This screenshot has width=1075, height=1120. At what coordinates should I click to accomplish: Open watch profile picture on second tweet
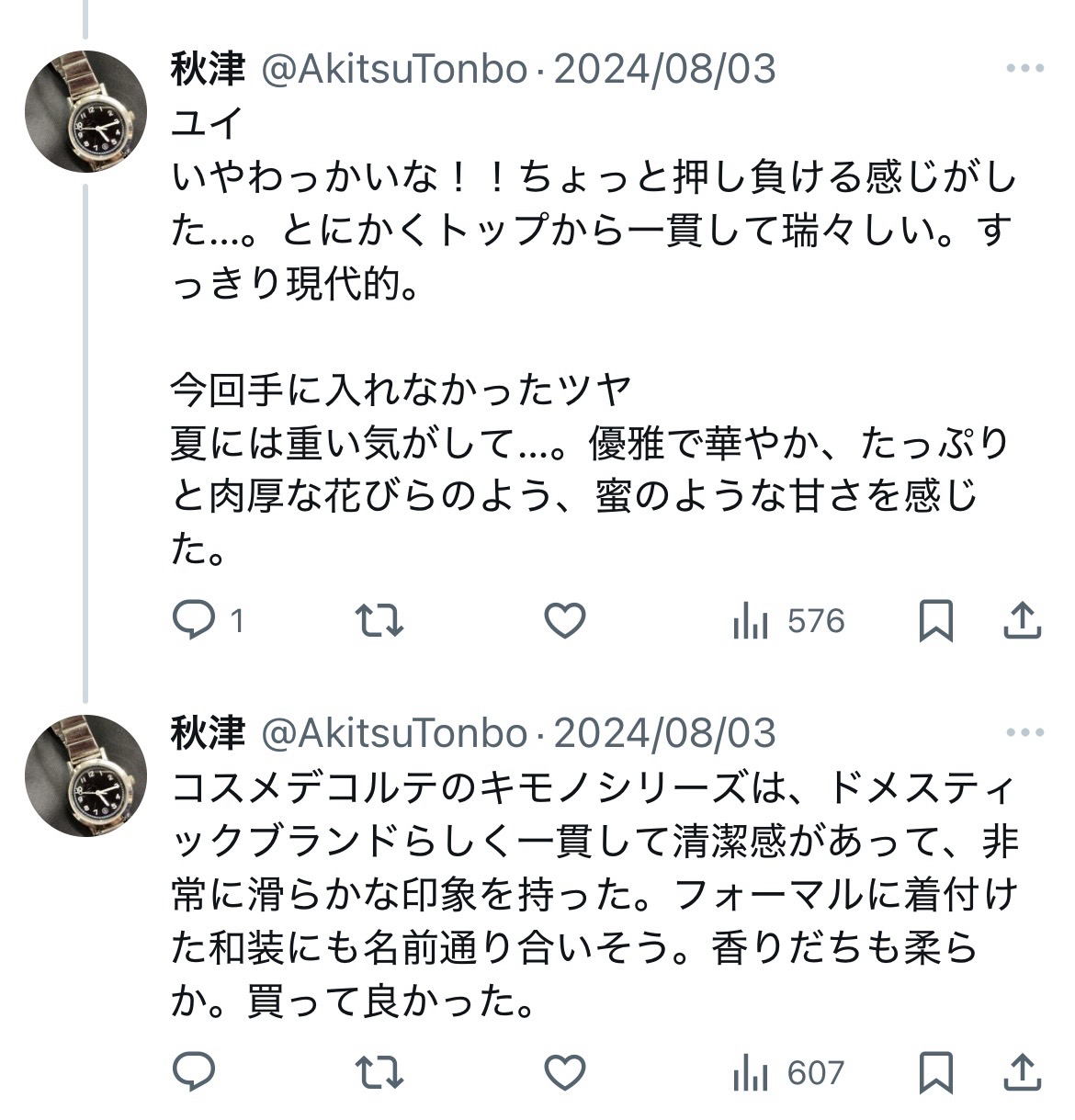85,775
